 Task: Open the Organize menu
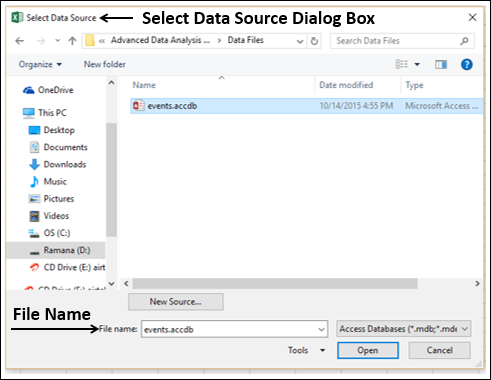click(40, 64)
